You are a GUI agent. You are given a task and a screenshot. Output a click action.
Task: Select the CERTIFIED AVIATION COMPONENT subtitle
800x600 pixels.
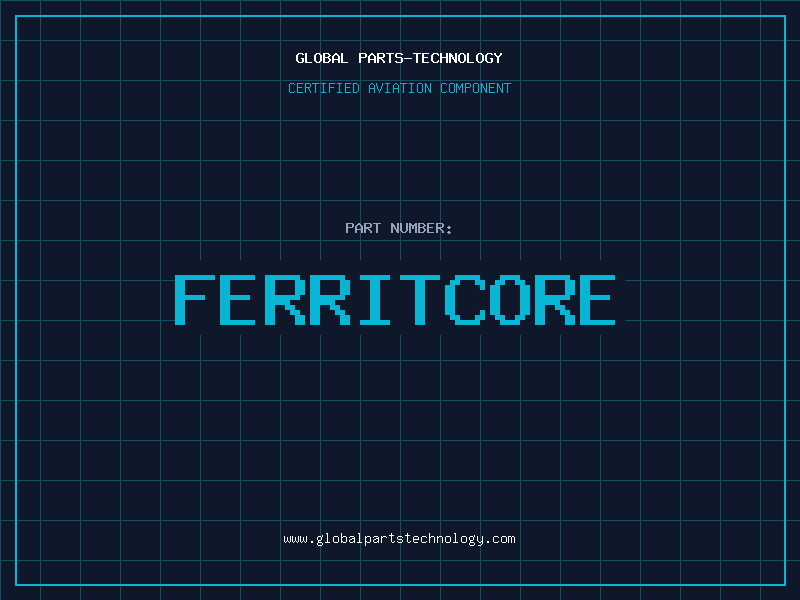pyautogui.click(x=399, y=89)
